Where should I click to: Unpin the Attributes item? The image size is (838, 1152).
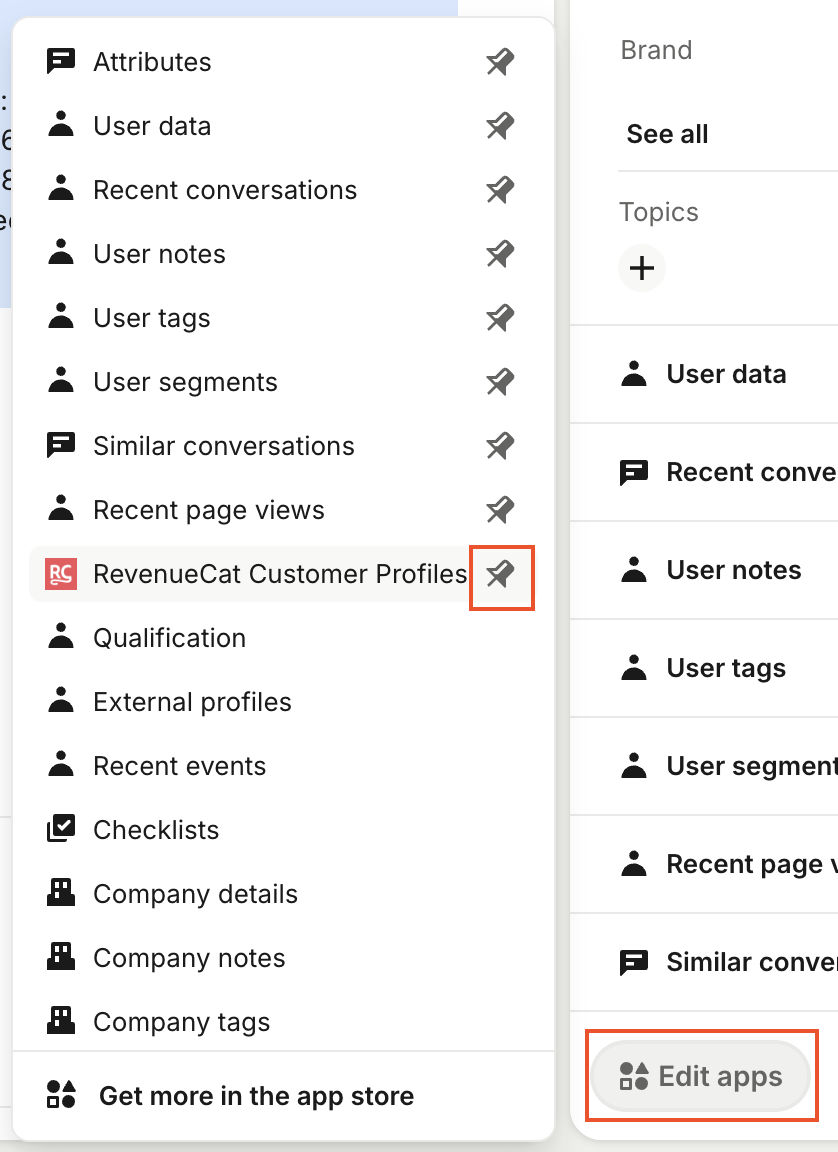click(499, 61)
